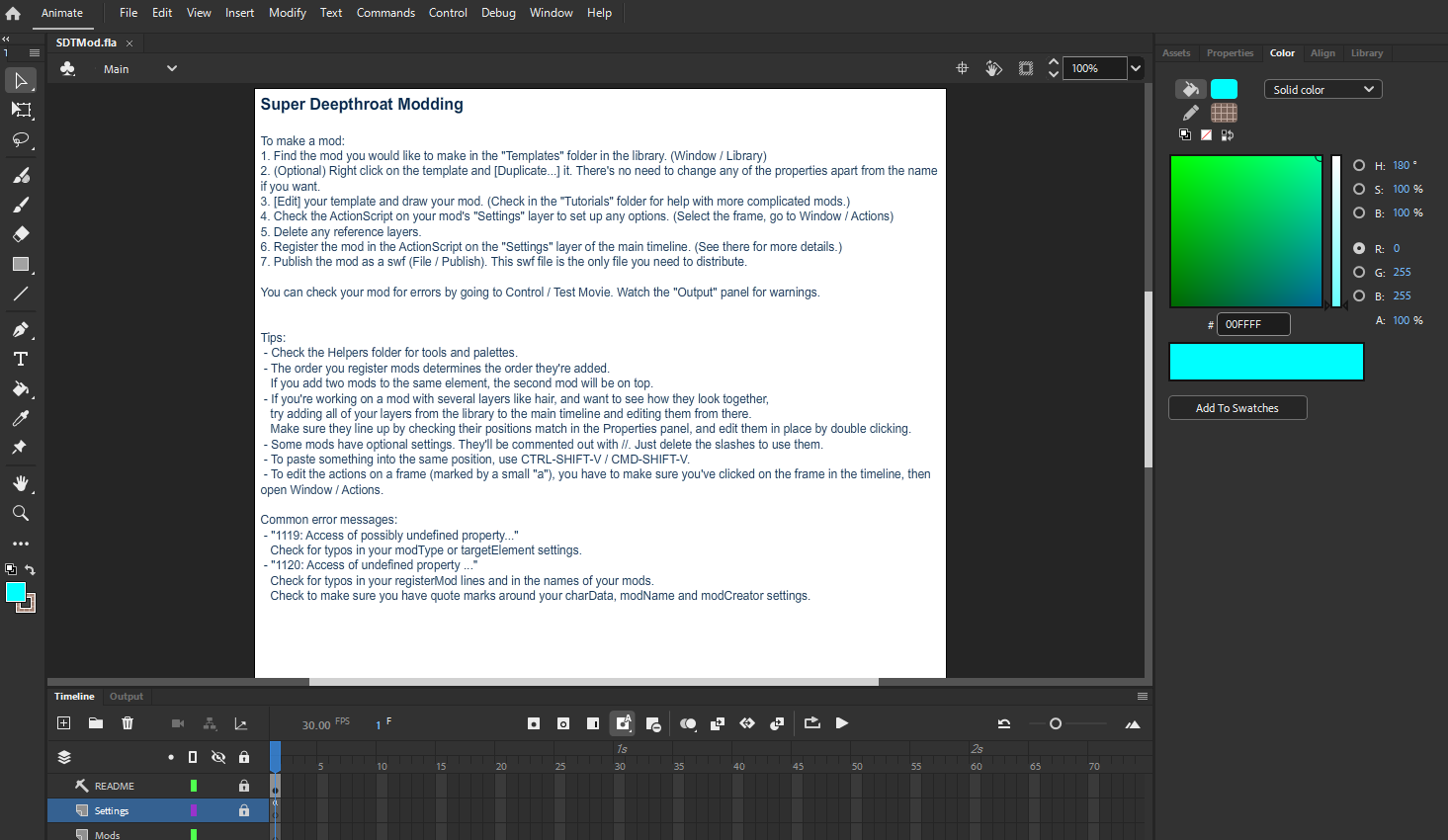
Task: Select the Green channel radio button
Action: [1359, 272]
